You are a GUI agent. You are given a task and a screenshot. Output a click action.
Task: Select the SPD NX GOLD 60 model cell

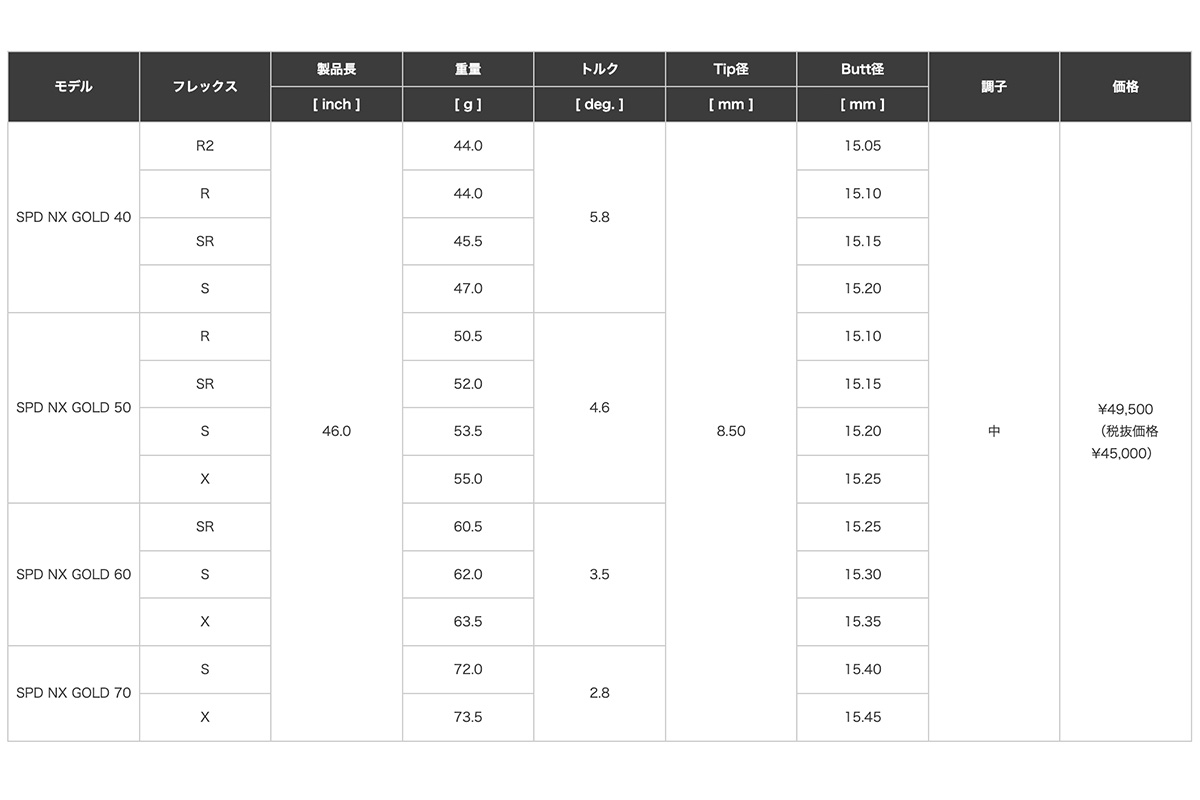tap(73, 575)
